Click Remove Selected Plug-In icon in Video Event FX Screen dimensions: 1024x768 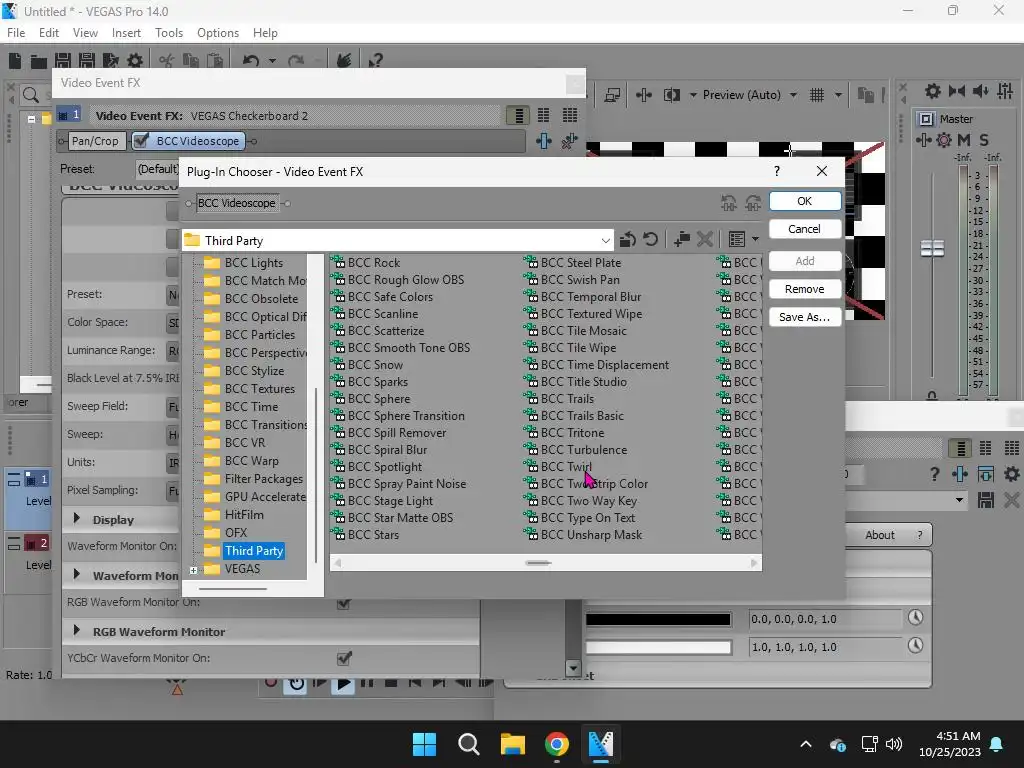point(569,140)
